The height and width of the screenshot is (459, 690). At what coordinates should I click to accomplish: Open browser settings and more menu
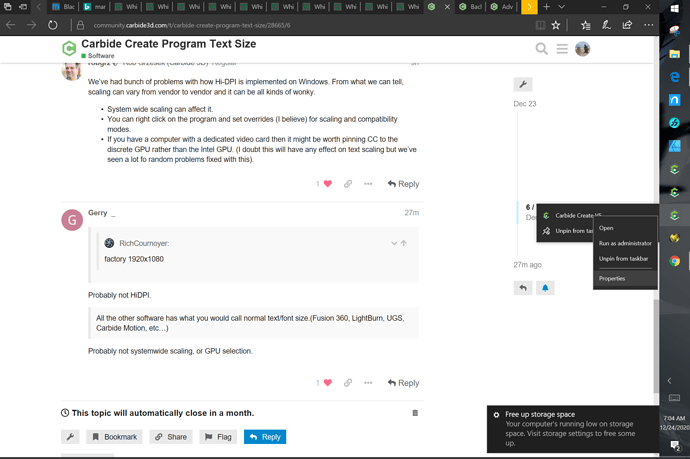tap(648, 25)
